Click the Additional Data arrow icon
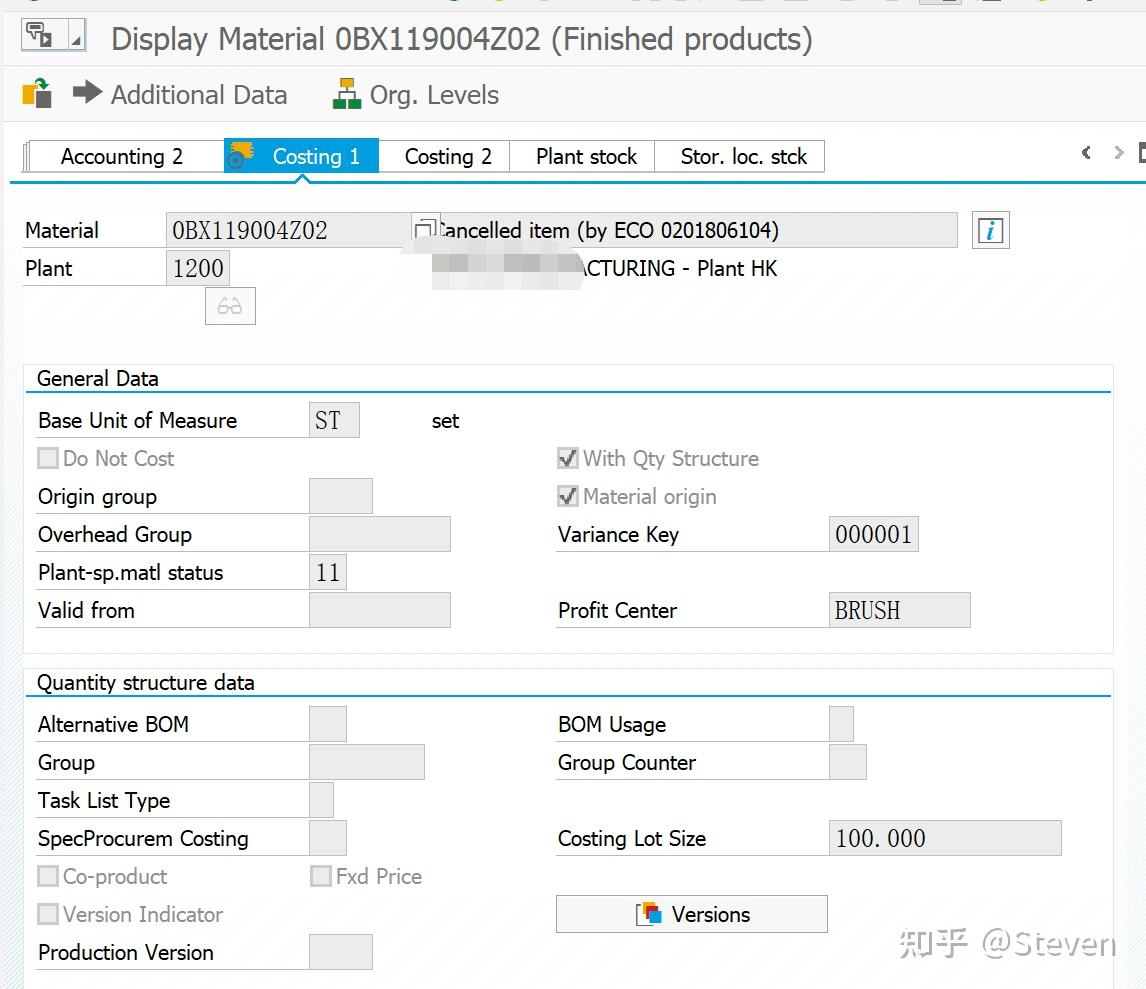The image size is (1146, 989). (88, 93)
